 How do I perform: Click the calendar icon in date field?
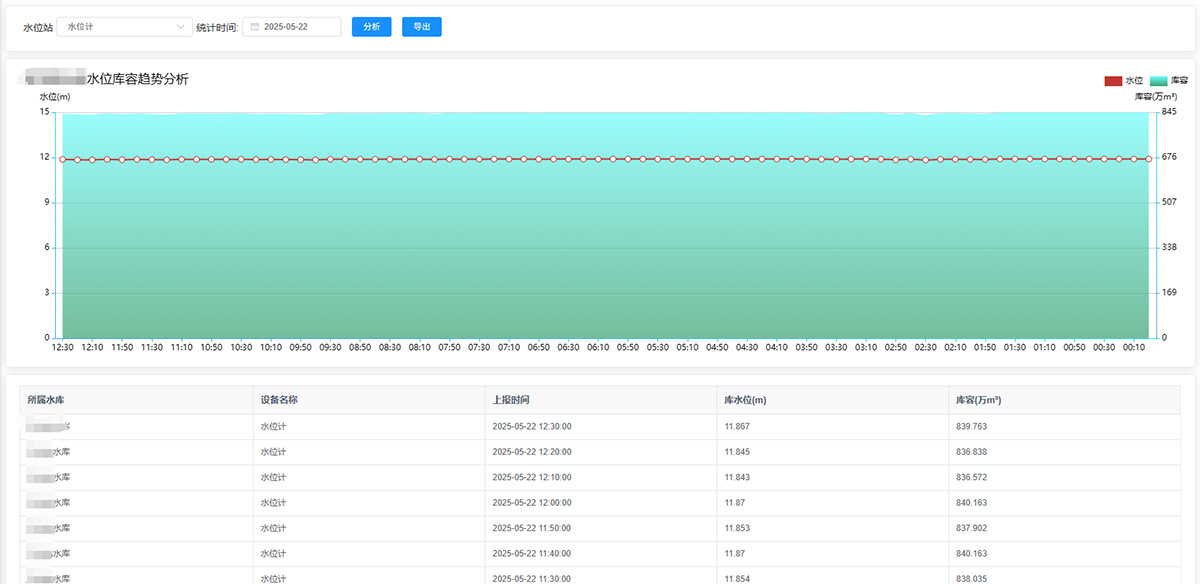click(x=255, y=27)
